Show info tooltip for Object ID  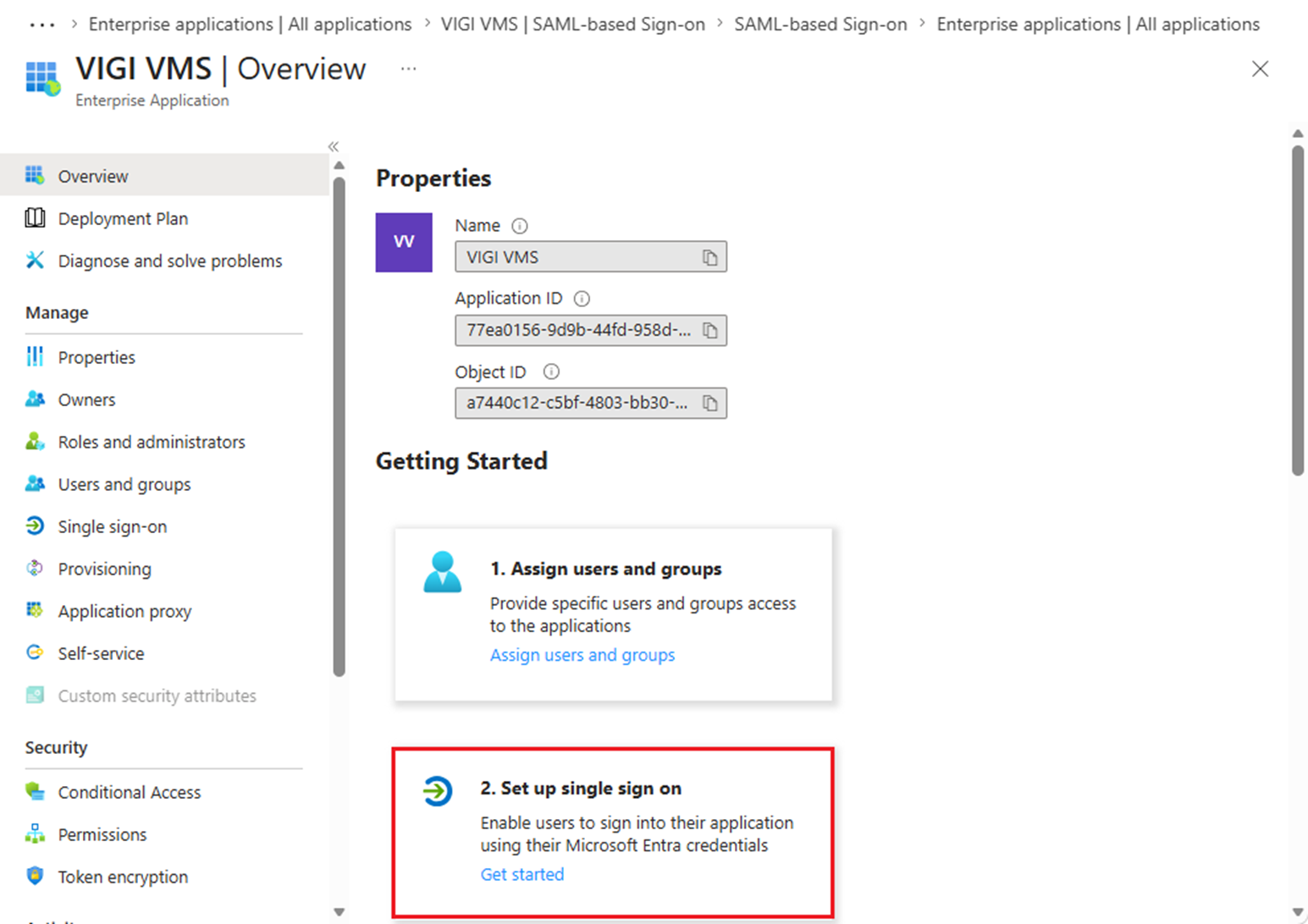coord(551,371)
